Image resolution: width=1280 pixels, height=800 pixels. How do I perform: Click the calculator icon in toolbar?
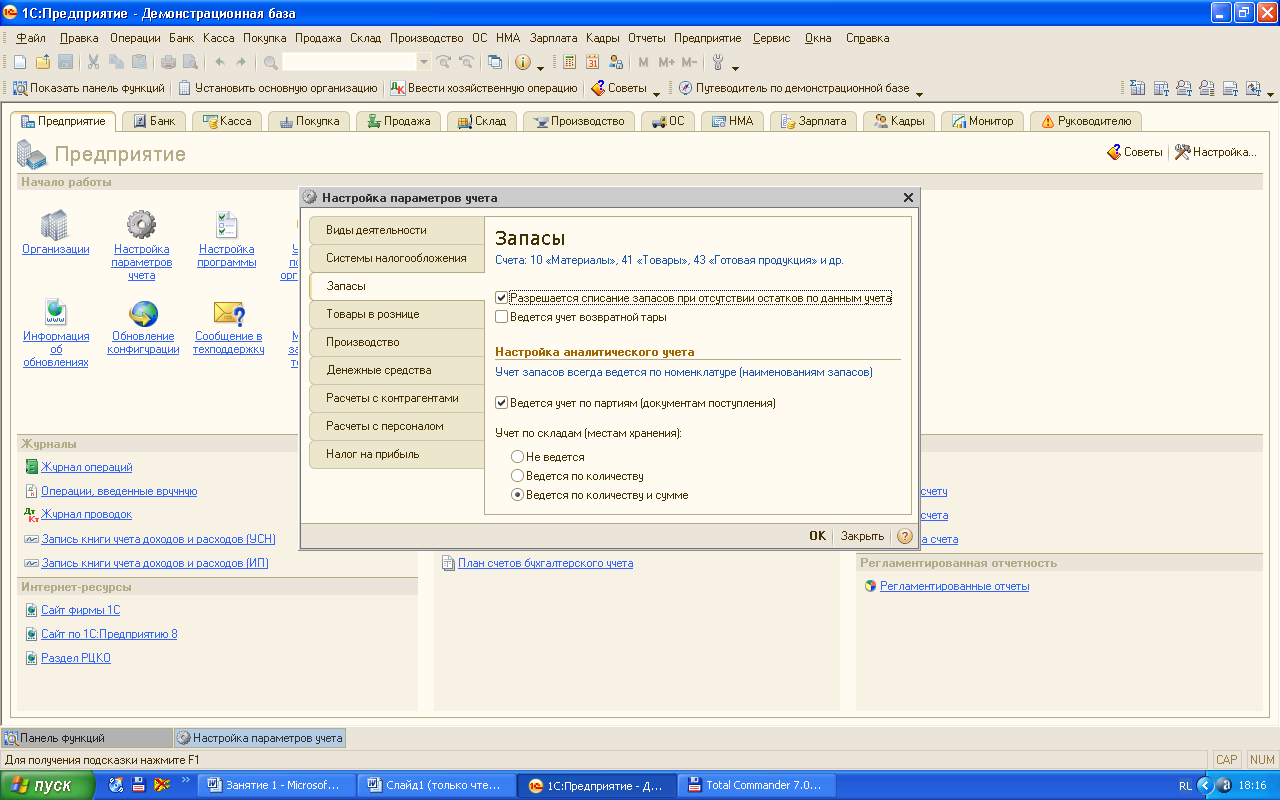[x=570, y=62]
